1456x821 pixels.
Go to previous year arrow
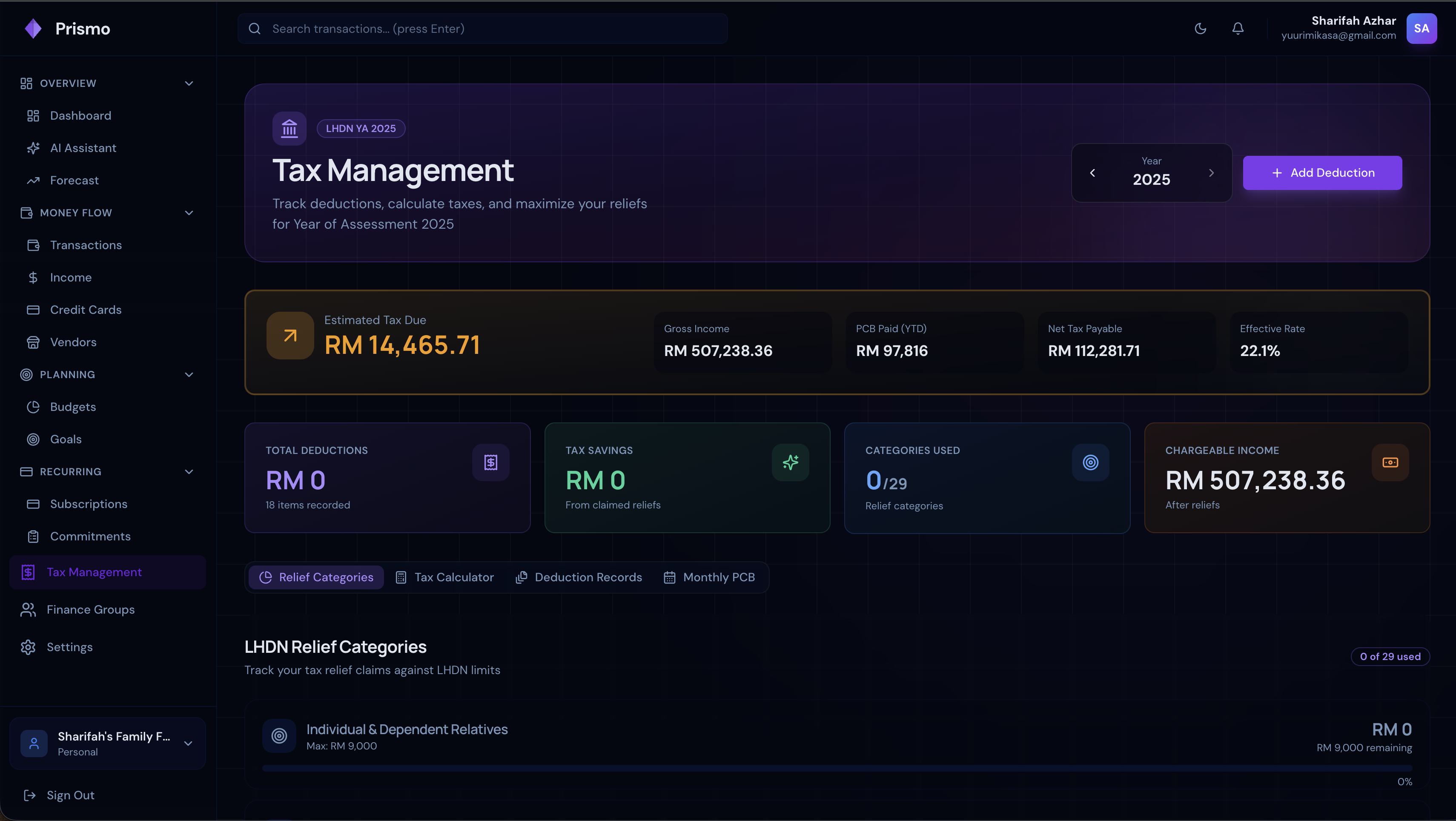(x=1092, y=173)
